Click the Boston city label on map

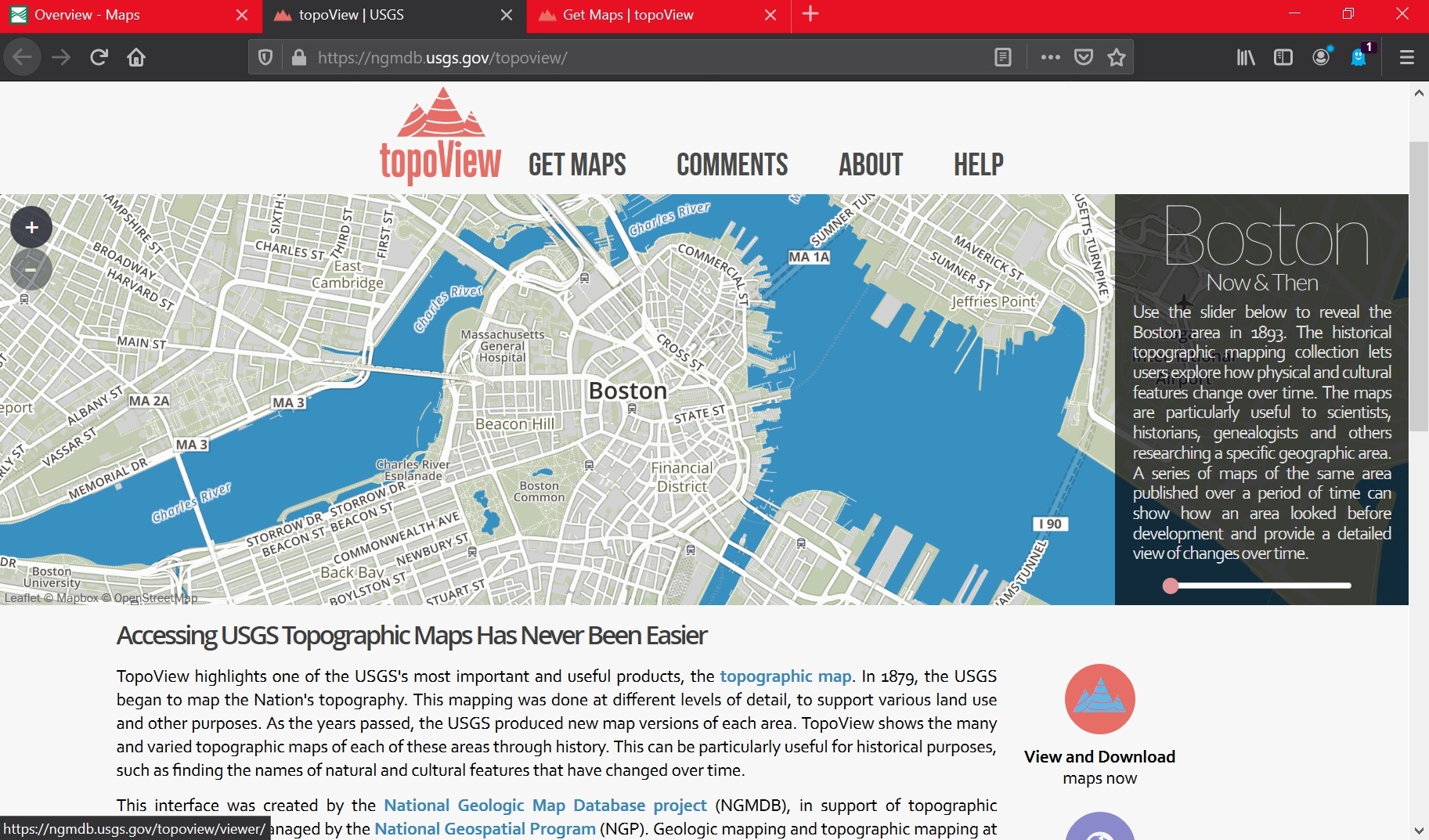628,391
